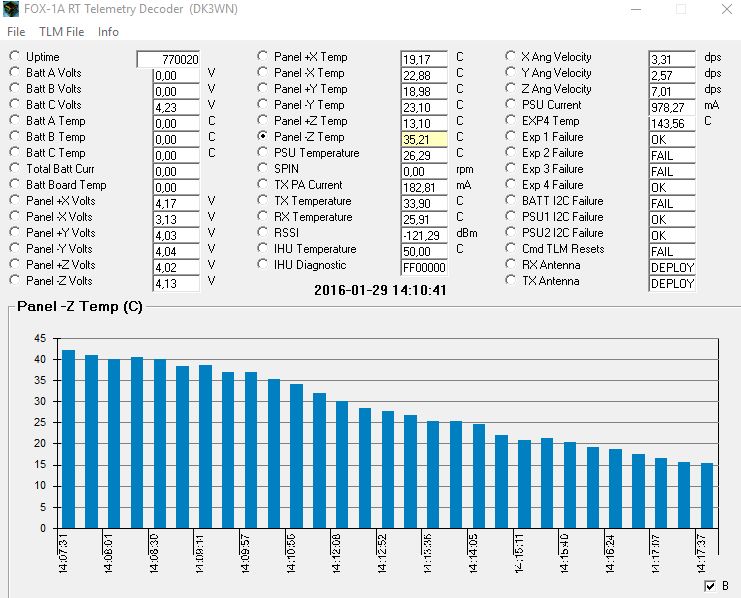Open the Info menu
This screenshot has width=741, height=598.
[x=108, y=32]
